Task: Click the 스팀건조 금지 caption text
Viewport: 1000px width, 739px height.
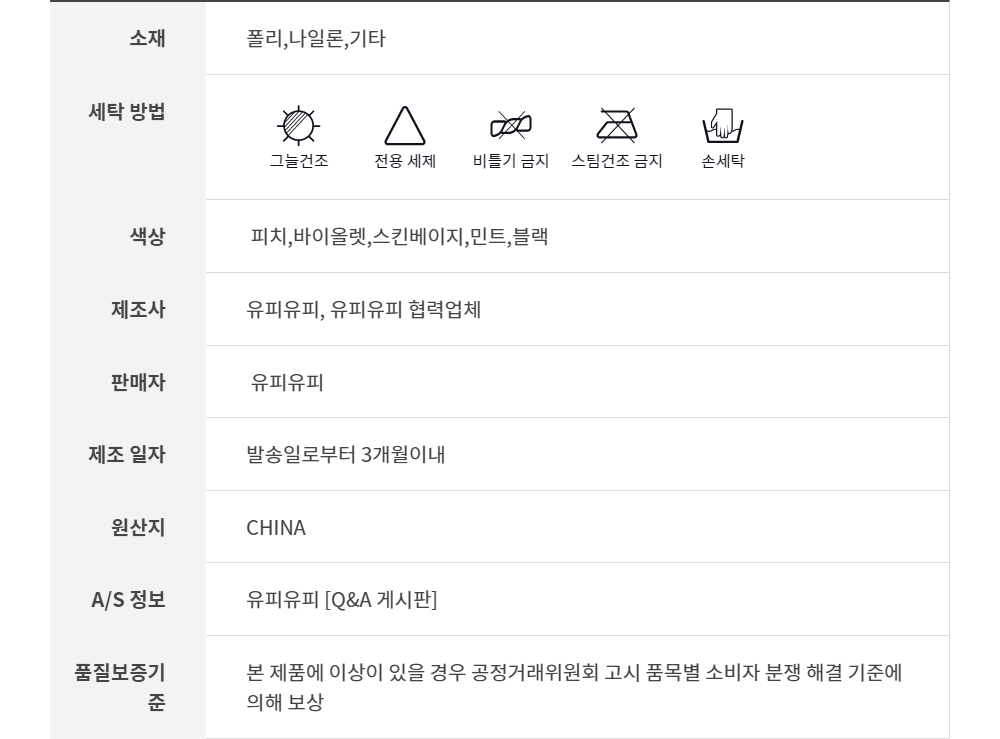Action: pos(617,161)
